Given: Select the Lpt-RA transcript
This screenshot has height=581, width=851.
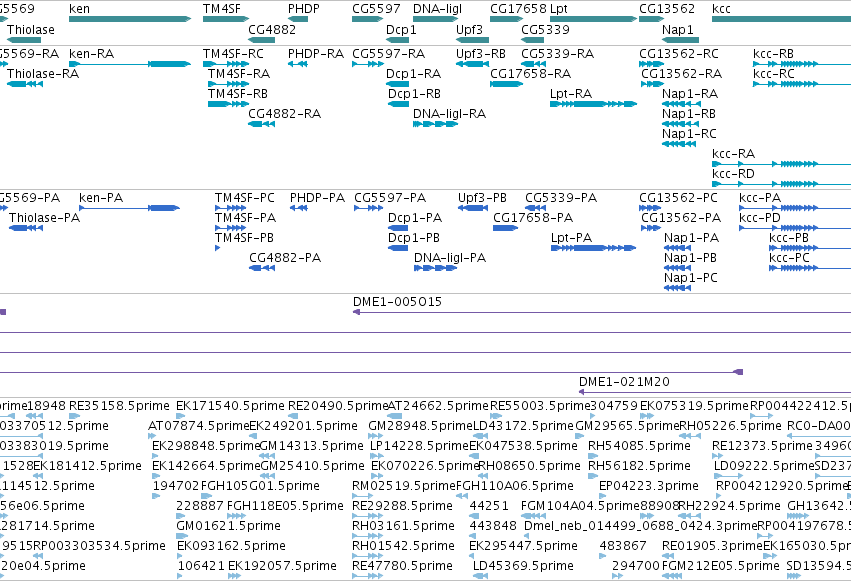Looking at the screenshot, I should [593, 104].
